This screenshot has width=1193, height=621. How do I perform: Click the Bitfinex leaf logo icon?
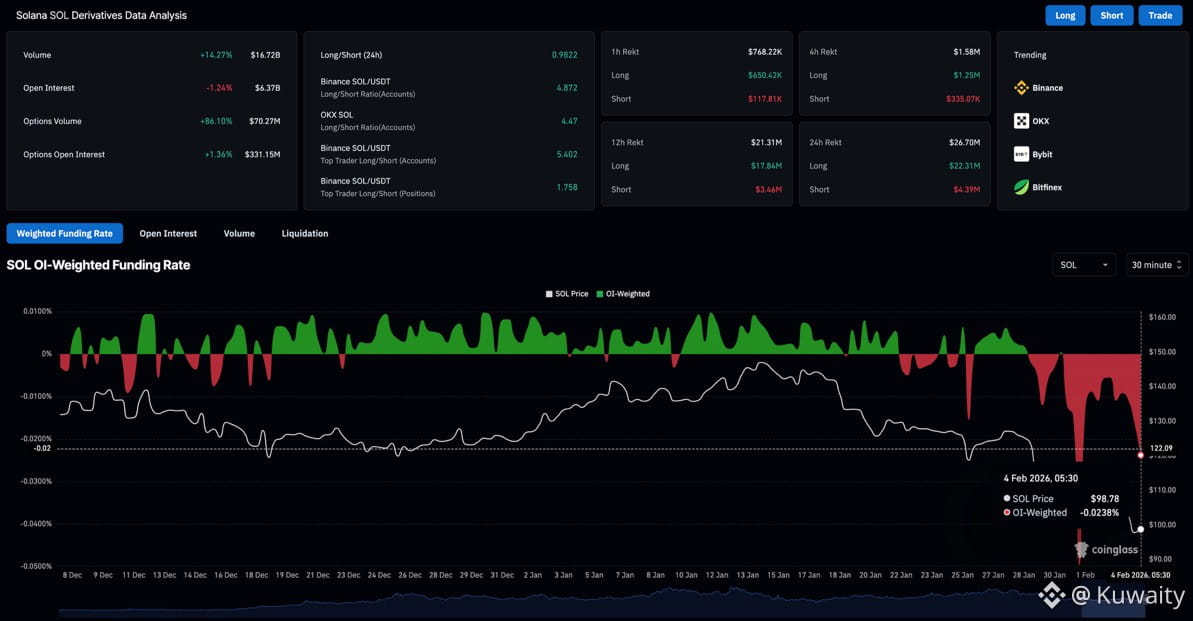[1021, 187]
